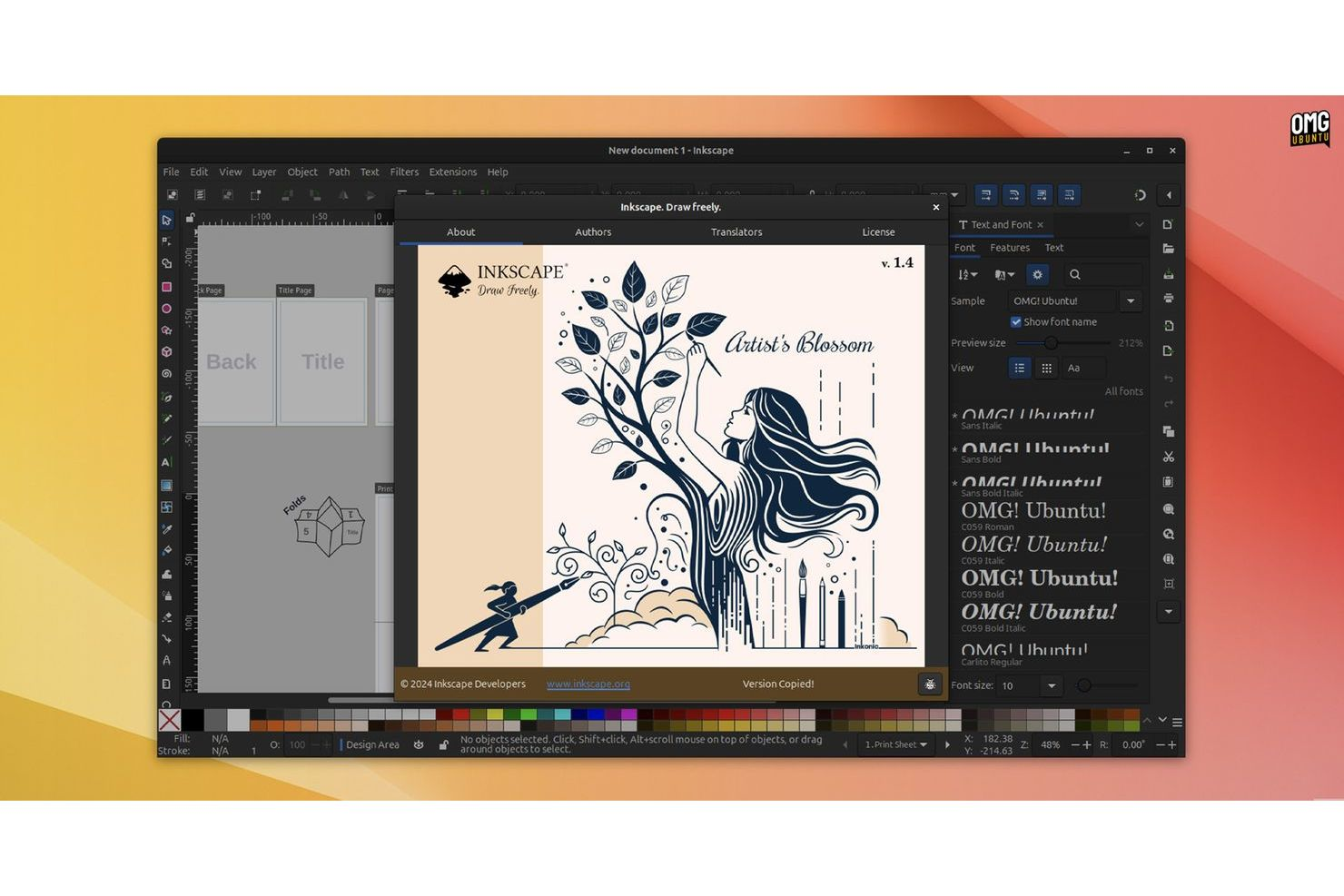
Task: Switch to the Features tab
Action: [x=1010, y=248]
